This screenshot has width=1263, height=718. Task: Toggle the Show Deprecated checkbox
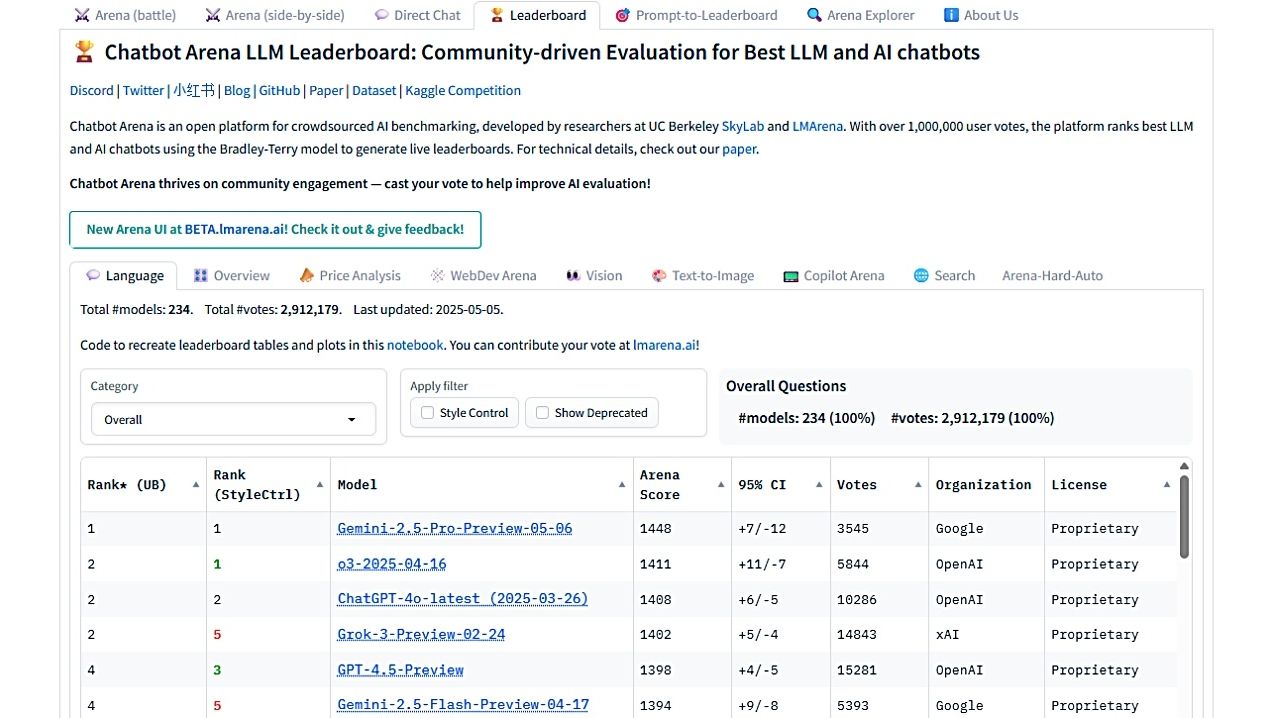click(543, 413)
